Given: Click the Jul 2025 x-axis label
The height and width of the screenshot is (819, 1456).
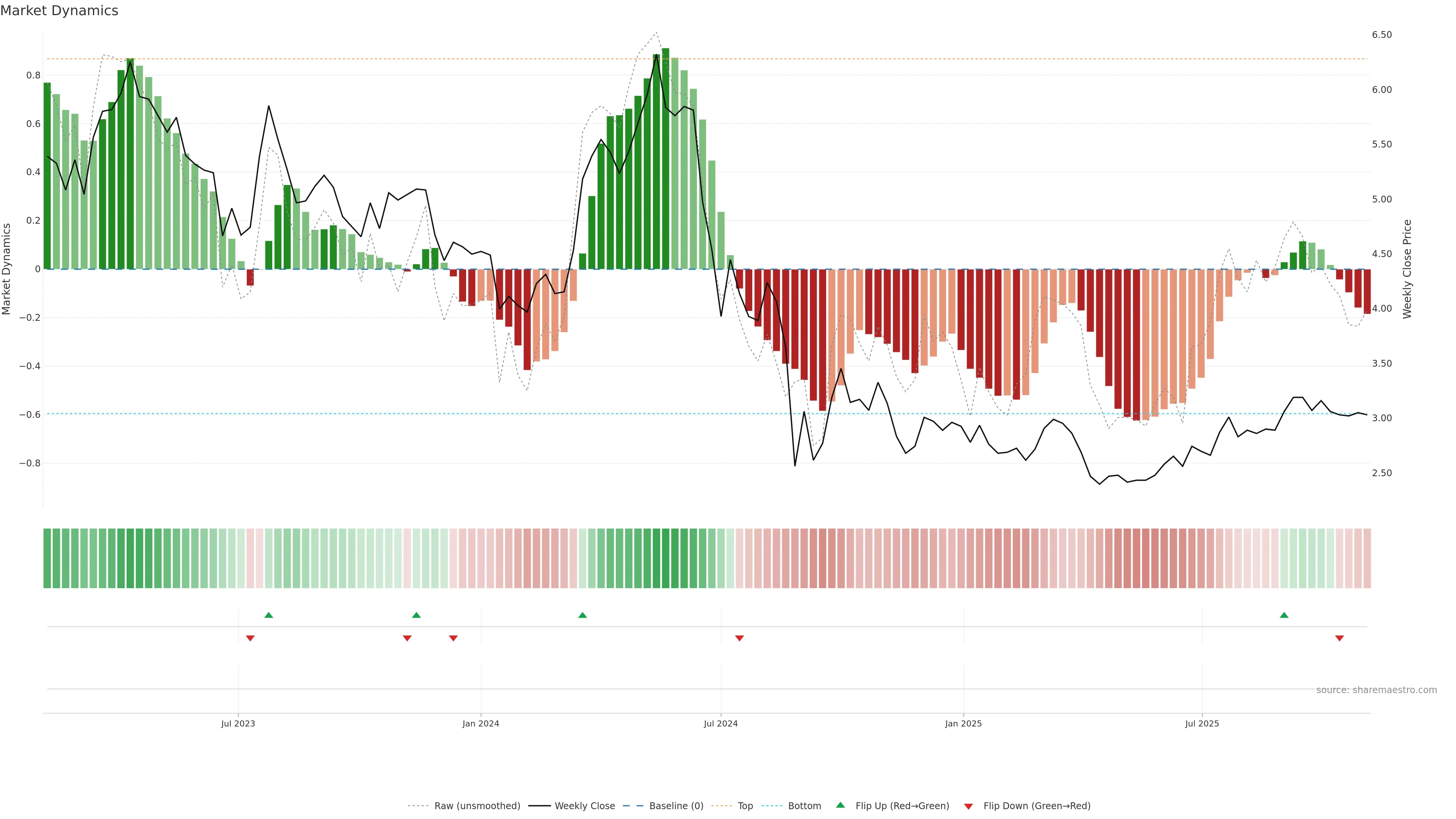Looking at the screenshot, I should click(x=1202, y=723).
